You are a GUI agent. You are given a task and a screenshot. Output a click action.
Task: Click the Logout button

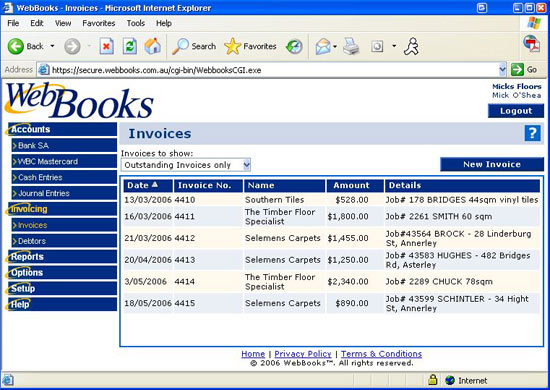pyautogui.click(x=516, y=111)
